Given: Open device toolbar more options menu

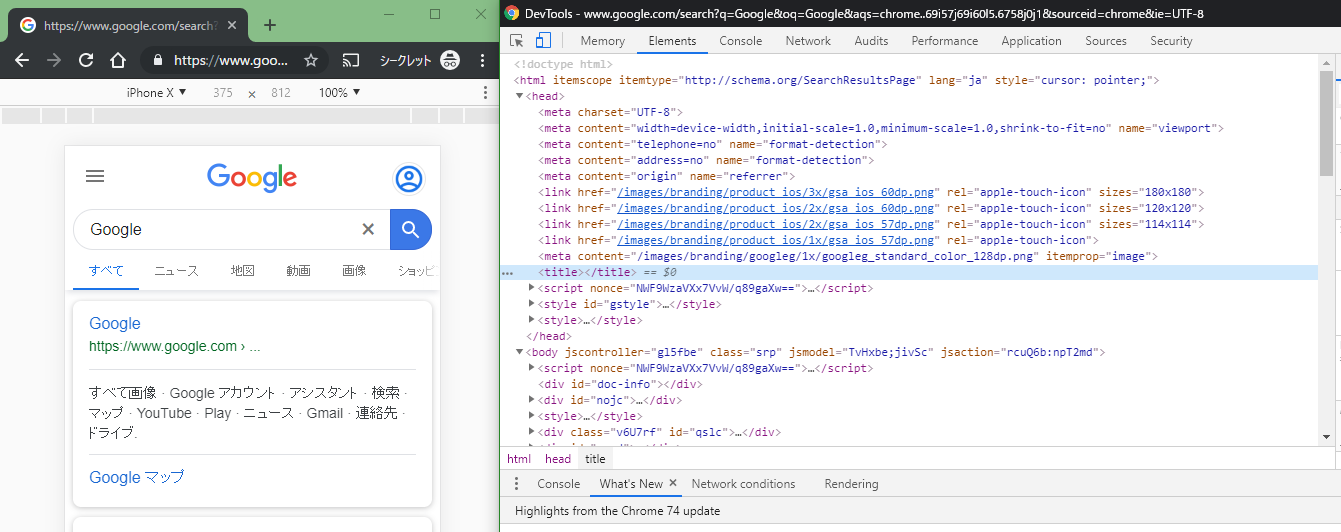Looking at the screenshot, I should click(x=485, y=93).
